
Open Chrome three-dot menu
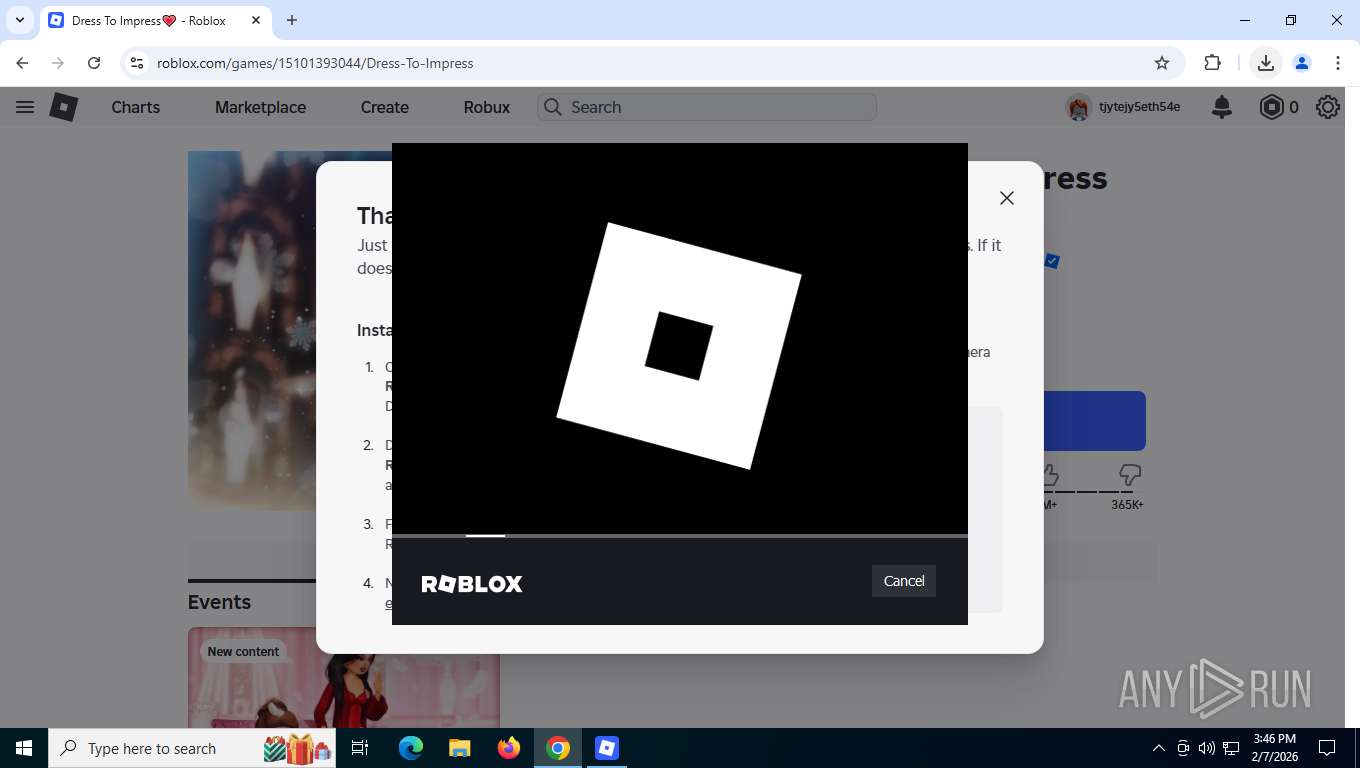tap(1338, 63)
